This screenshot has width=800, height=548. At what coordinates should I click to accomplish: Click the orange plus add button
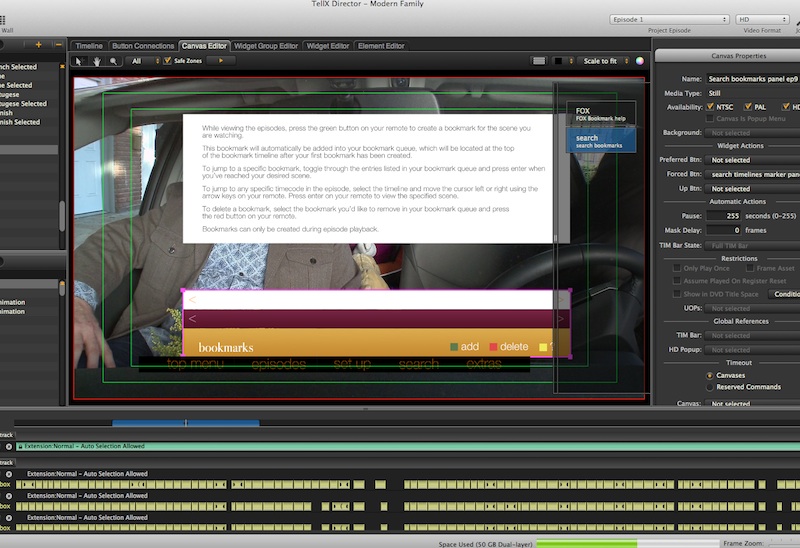pyautogui.click(x=39, y=45)
